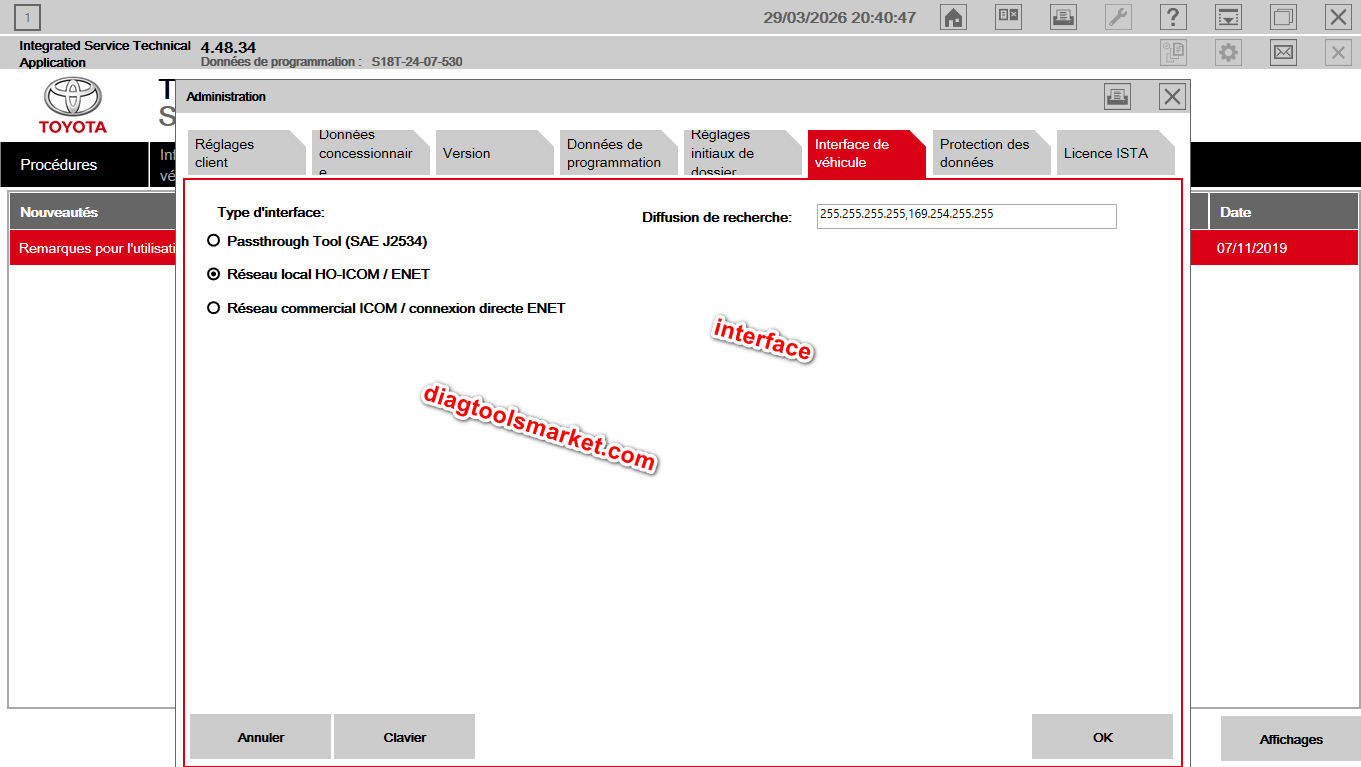Open the envelope feedback icon
Screen dimensions: 1361x767
point(1283,52)
